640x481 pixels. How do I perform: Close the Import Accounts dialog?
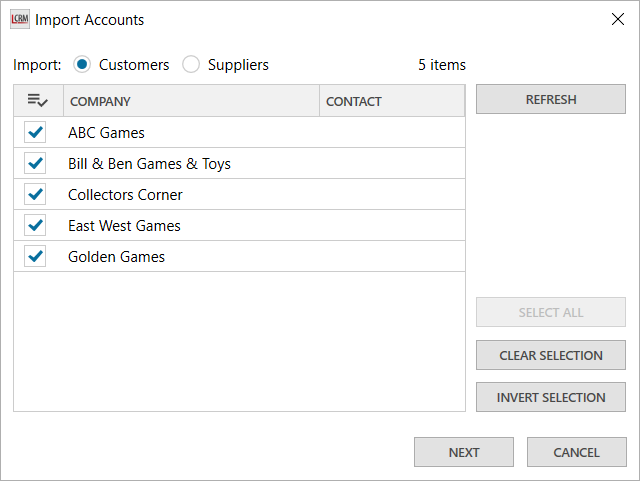click(x=617, y=19)
